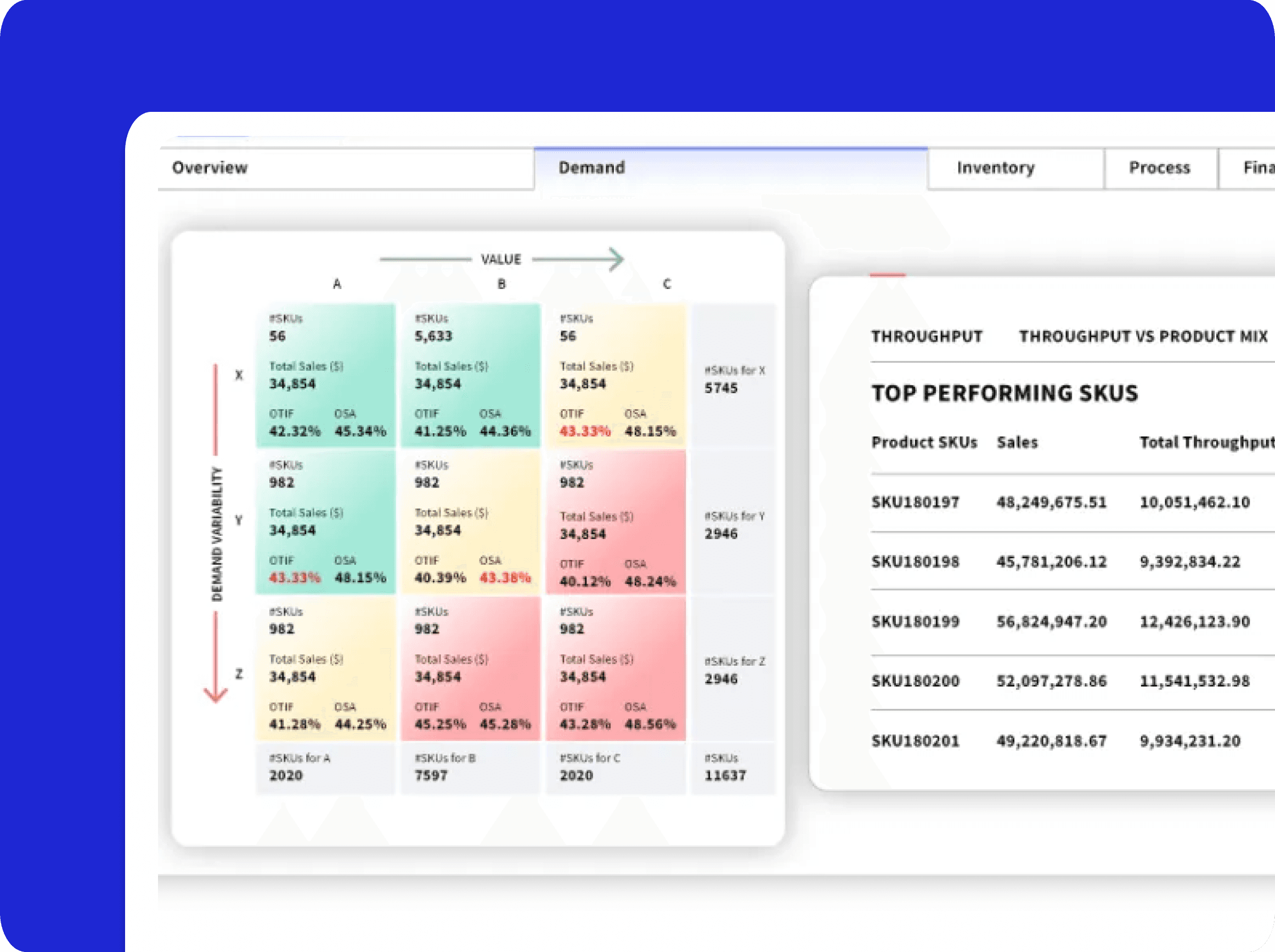The height and width of the screenshot is (952, 1275).
Task: Click throughput value 11,541,532.98
Action: pos(1195,682)
